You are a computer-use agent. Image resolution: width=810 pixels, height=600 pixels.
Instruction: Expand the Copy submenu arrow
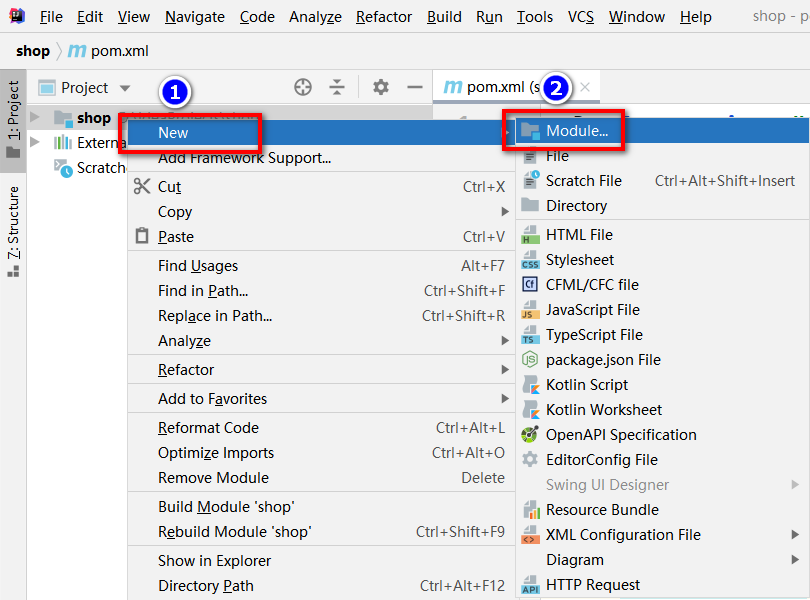(505, 211)
